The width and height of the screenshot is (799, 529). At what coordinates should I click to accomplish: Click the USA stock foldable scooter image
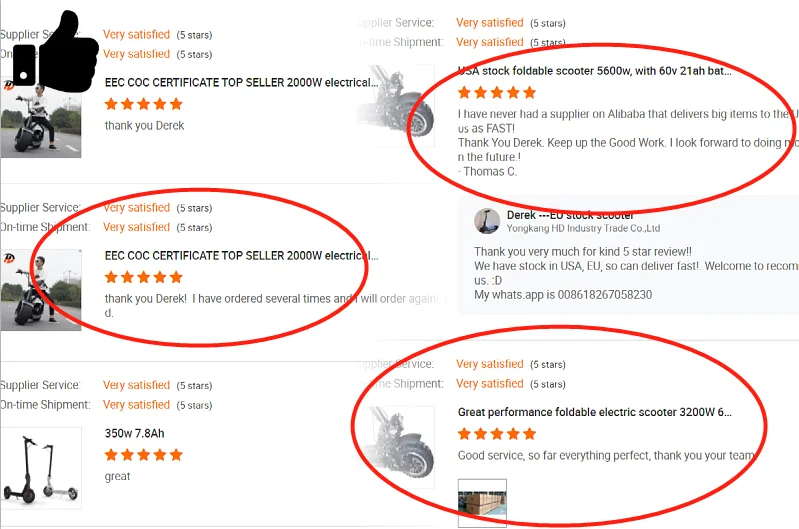click(x=395, y=105)
